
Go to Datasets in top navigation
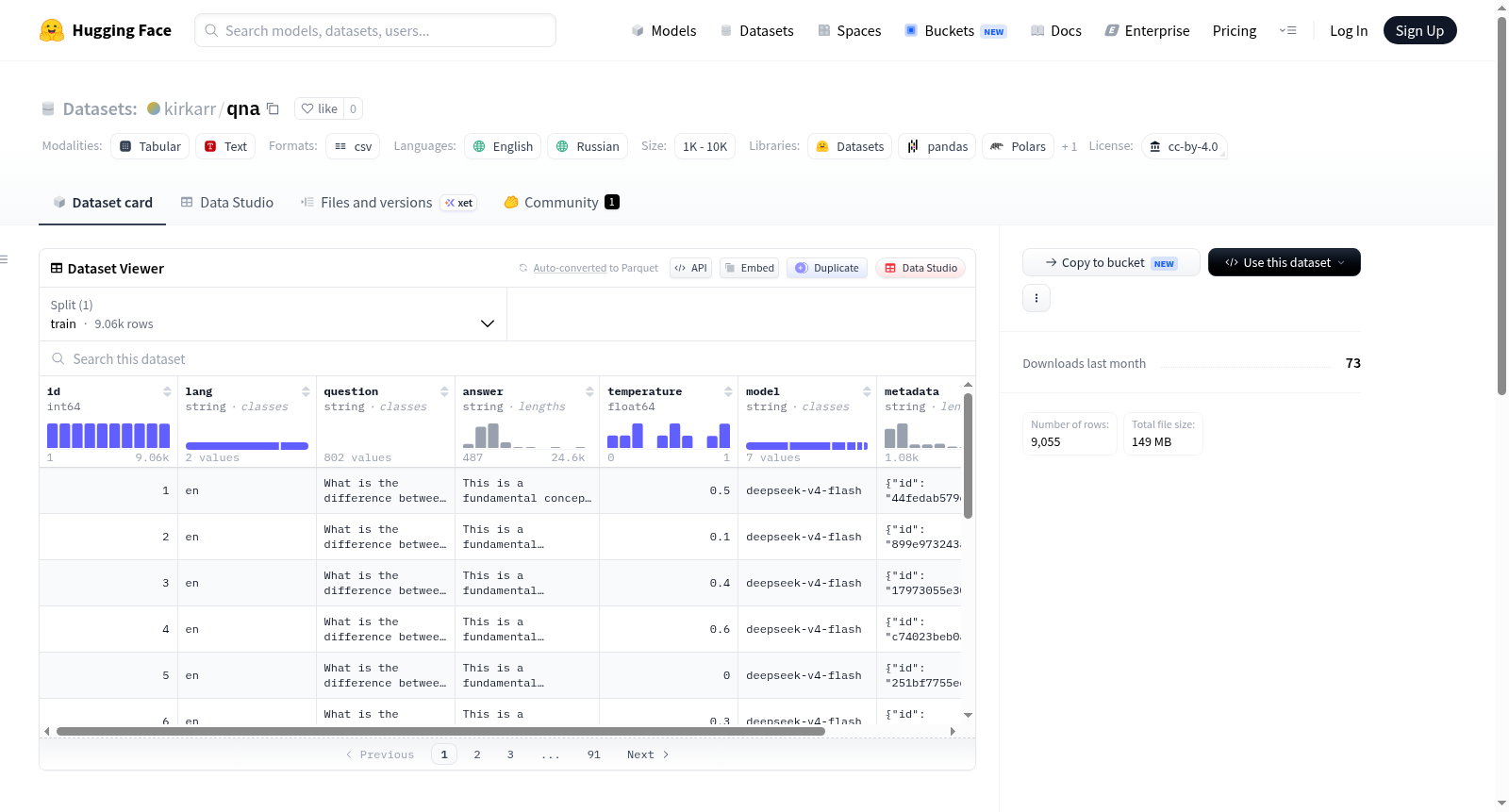[x=756, y=30]
